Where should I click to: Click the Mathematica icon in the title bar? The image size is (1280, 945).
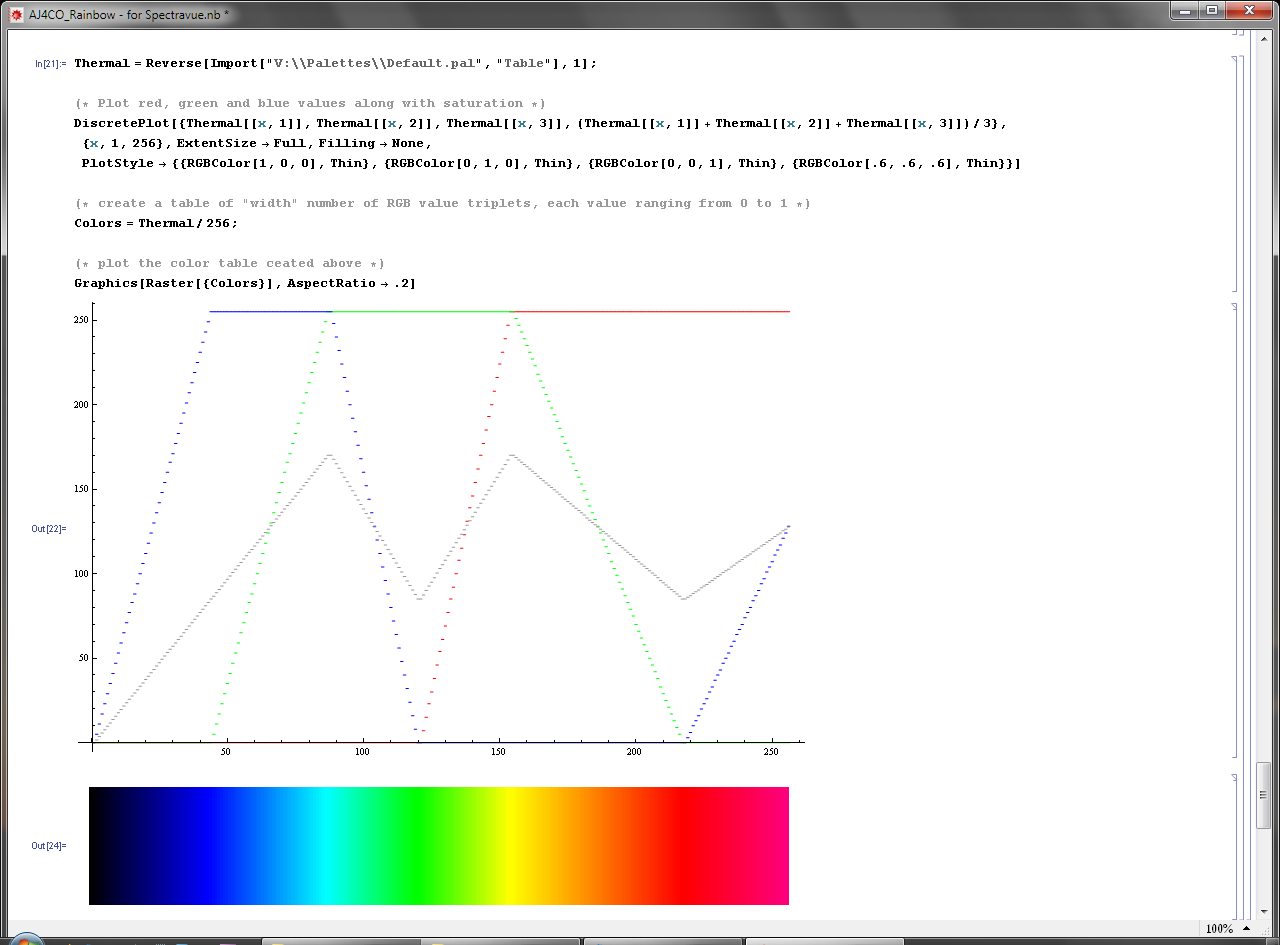[16, 15]
